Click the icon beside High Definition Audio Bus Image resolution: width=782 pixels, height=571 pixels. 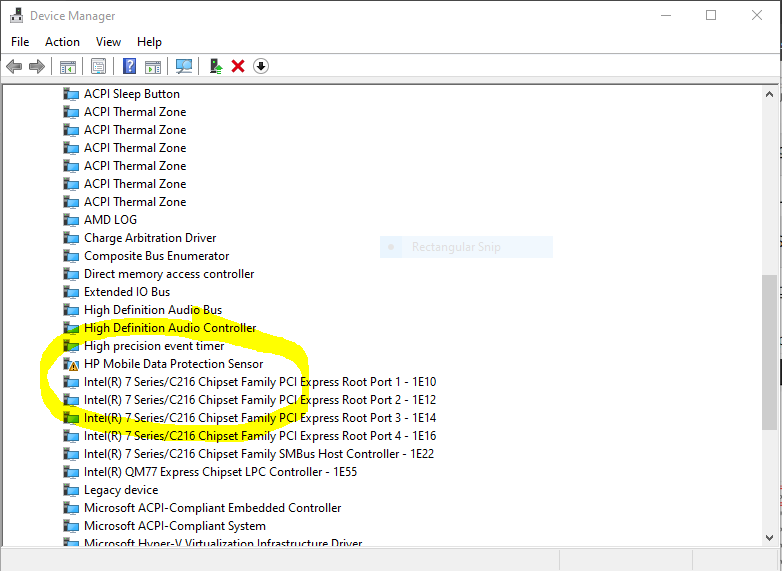click(x=71, y=310)
